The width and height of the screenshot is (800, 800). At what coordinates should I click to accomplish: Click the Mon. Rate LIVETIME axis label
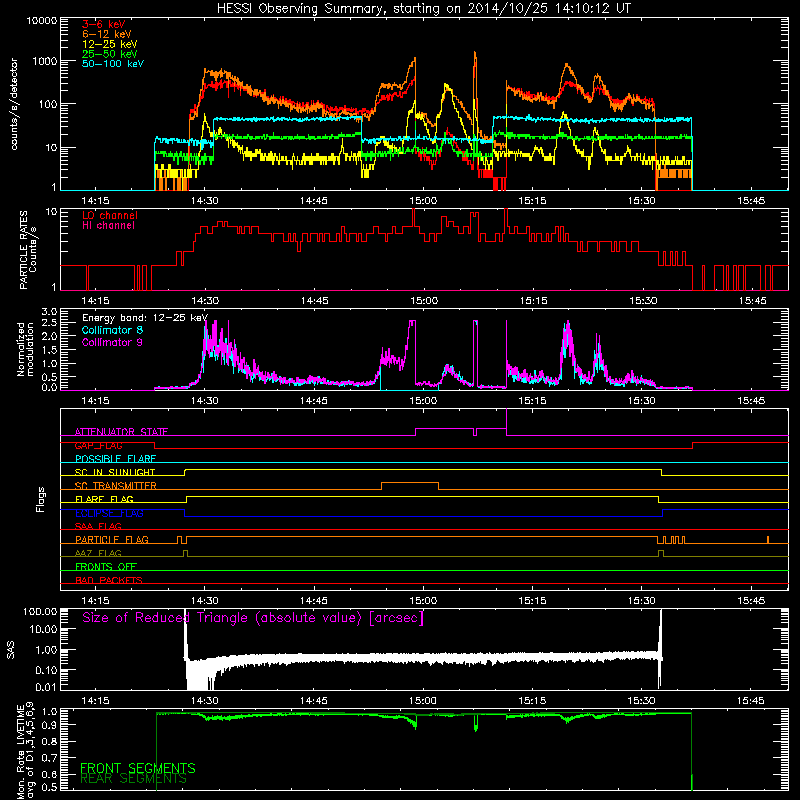[x=25, y=750]
